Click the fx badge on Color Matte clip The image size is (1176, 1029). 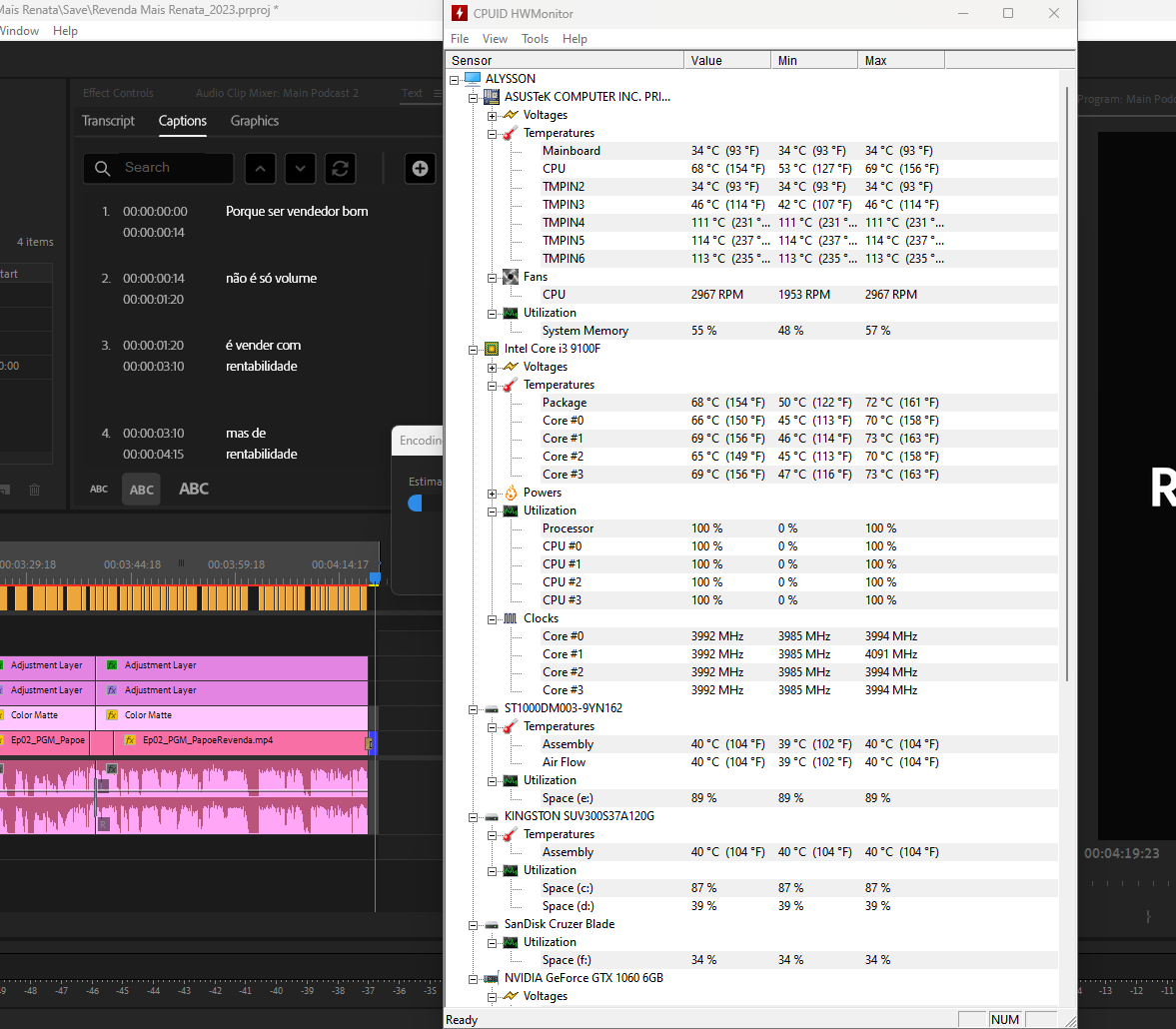click(112, 715)
